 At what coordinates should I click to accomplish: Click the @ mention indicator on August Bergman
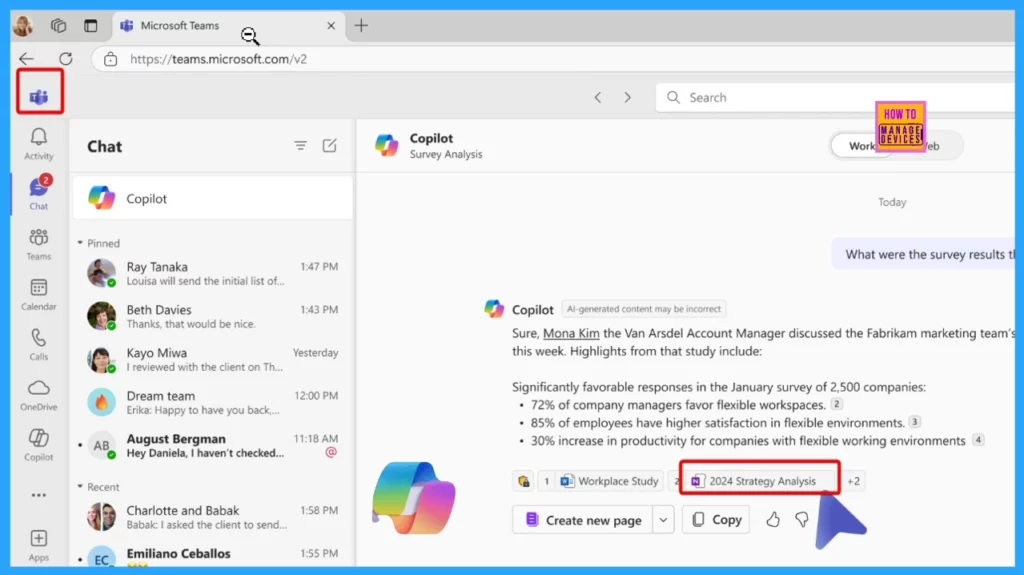(x=331, y=452)
